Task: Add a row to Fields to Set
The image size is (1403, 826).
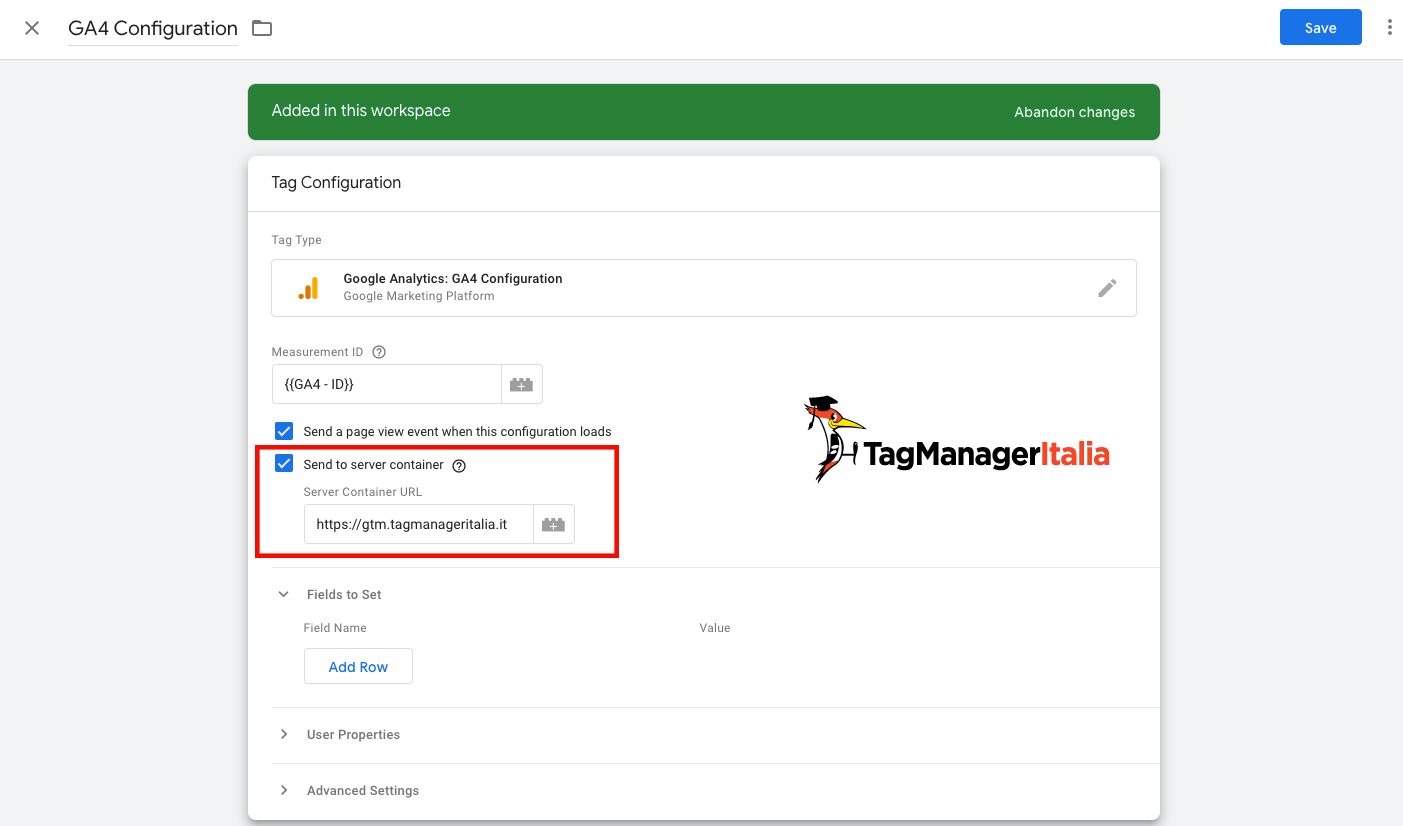Action: click(358, 667)
